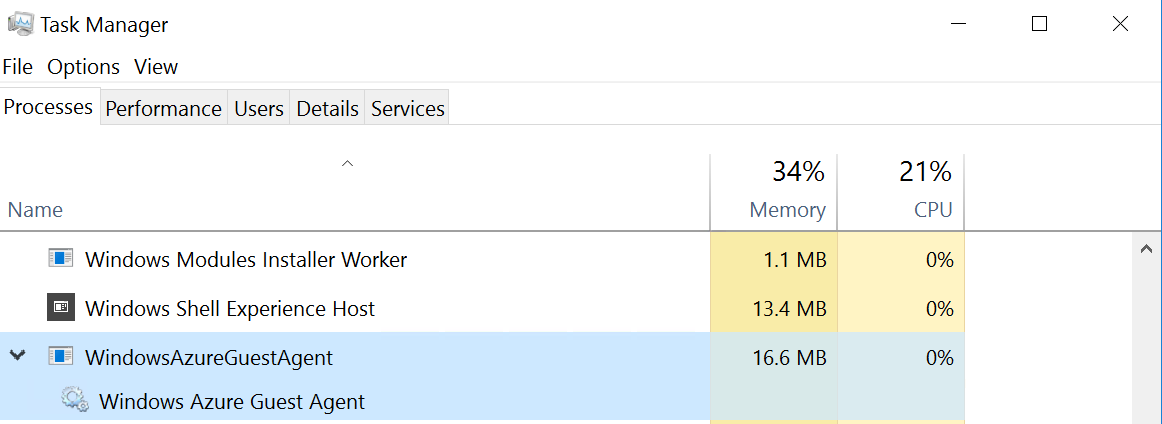Switch to the Details tab

coord(327,108)
